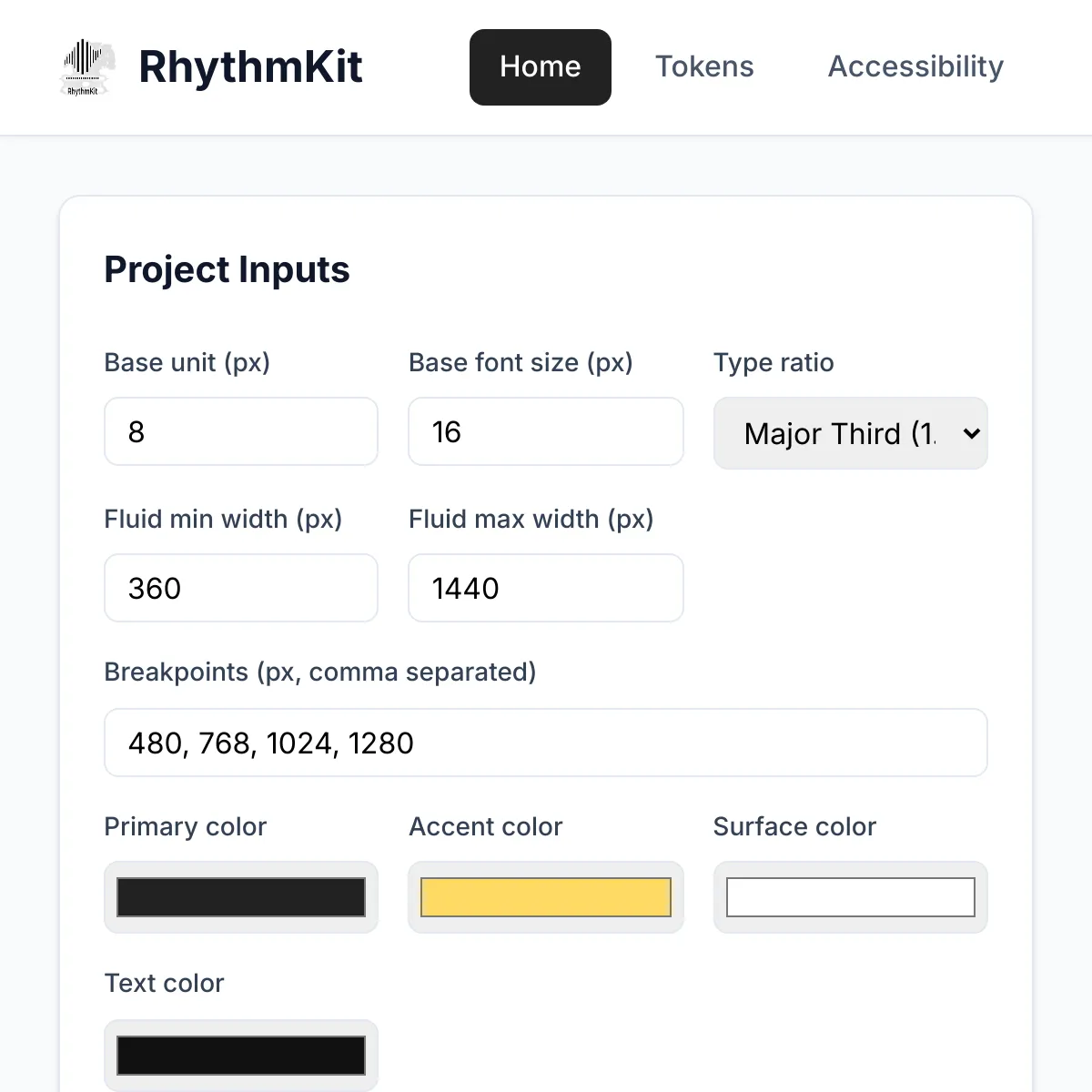Select the Home navigation item

coord(540,66)
